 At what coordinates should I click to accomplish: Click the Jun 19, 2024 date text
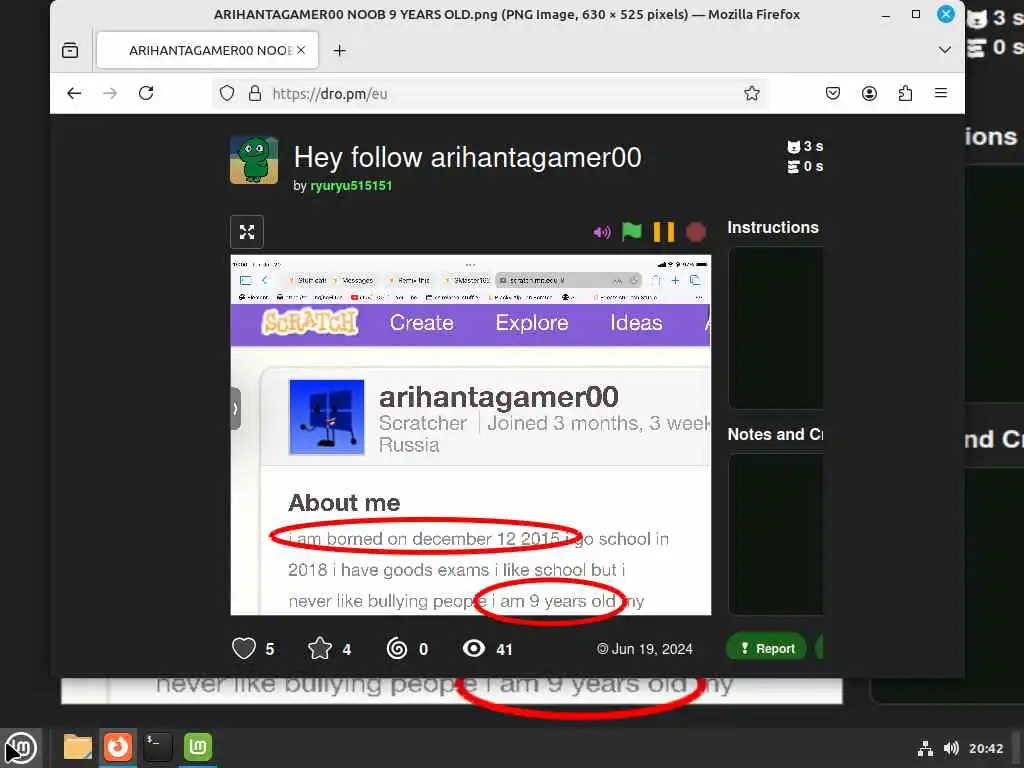(x=652, y=649)
